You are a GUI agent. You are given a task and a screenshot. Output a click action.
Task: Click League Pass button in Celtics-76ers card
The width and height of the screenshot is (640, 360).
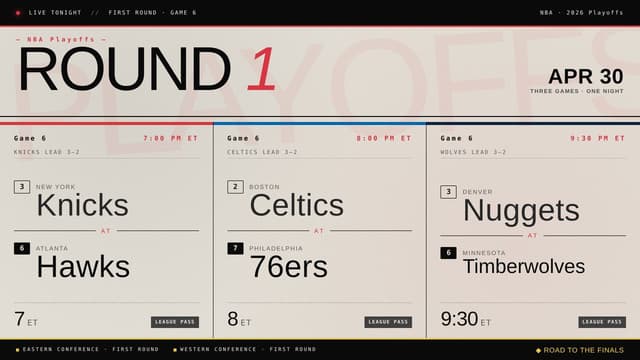tap(388, 322)
